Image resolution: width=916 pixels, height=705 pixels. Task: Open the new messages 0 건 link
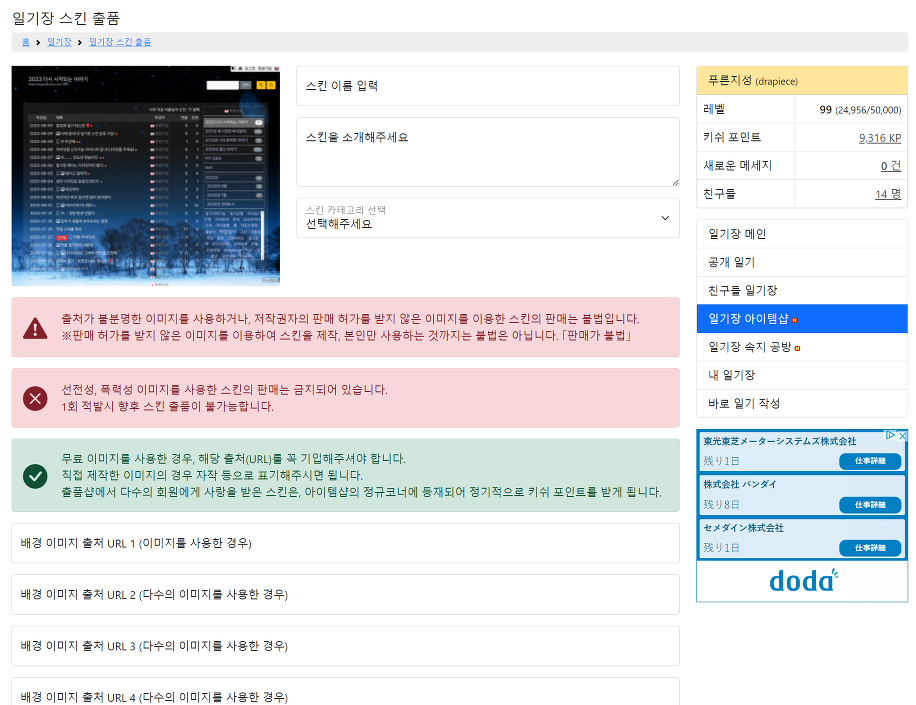click(x=890, y=166)
